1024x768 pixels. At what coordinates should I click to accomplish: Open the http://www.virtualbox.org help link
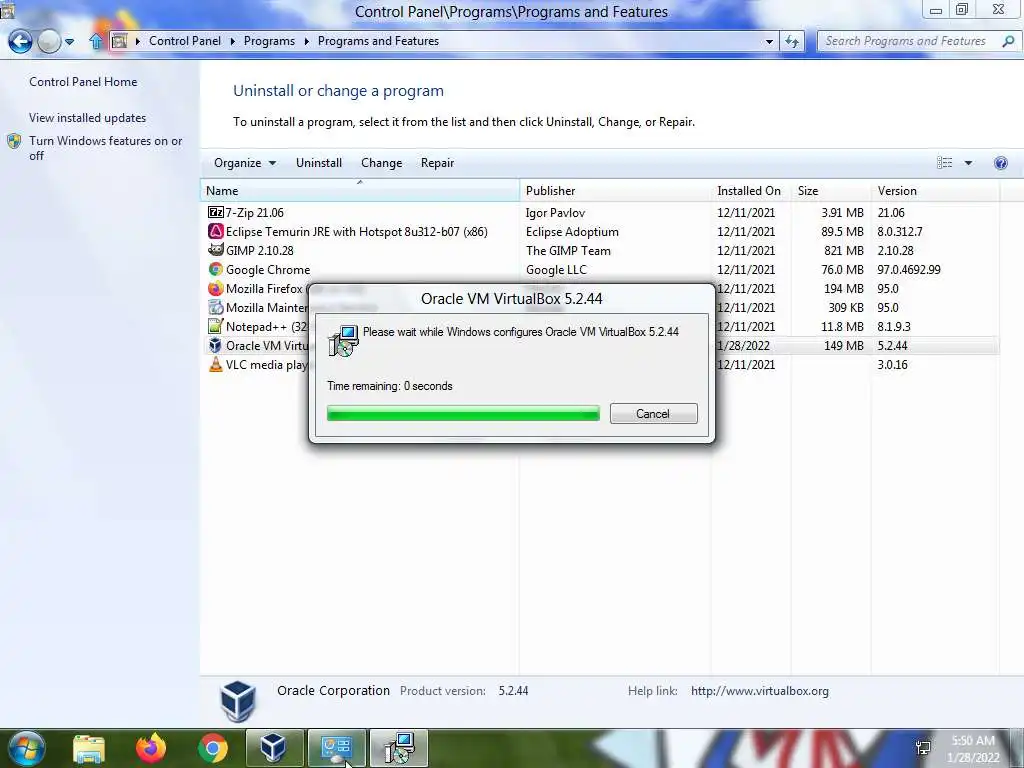tap(760, 691)
